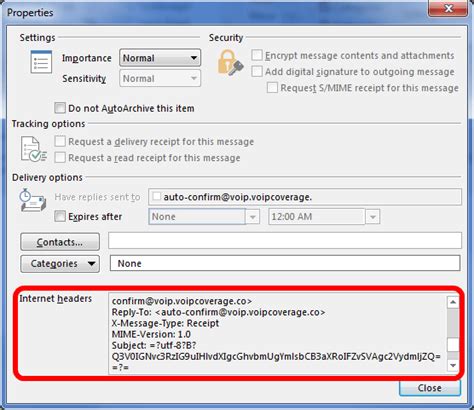Click the Security padlock and key icon
The image size is (474, 410).
coord(230,63)
